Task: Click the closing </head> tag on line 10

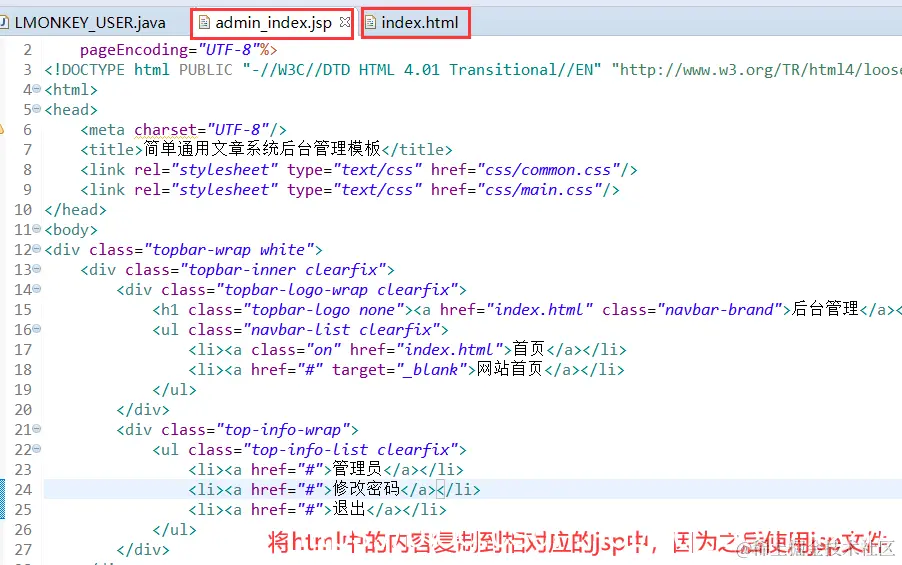Action: pos(75,210)
